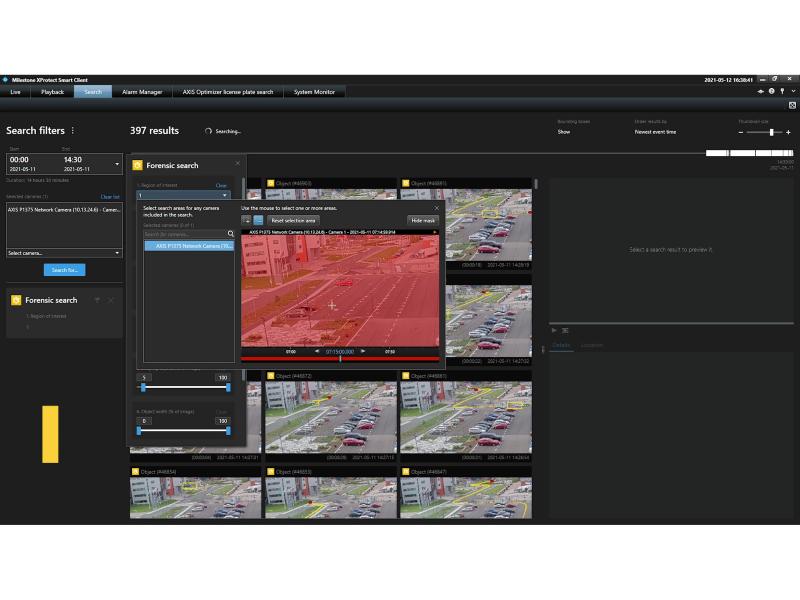This screenshot has height=600, width=800.
Task: Open thumbnail Object (#46847)
Action: tap(466, 493)
